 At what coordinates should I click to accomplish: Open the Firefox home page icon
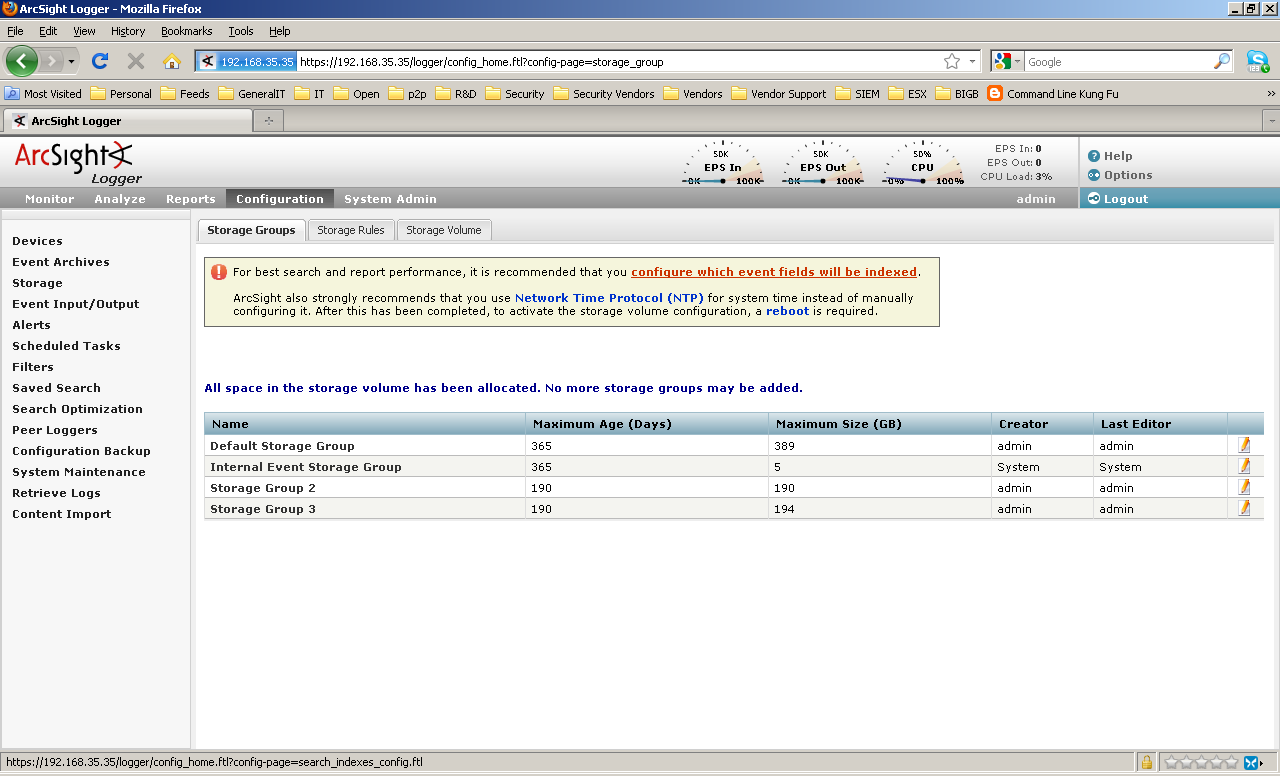pyautogui.click(x=172, y=61)
